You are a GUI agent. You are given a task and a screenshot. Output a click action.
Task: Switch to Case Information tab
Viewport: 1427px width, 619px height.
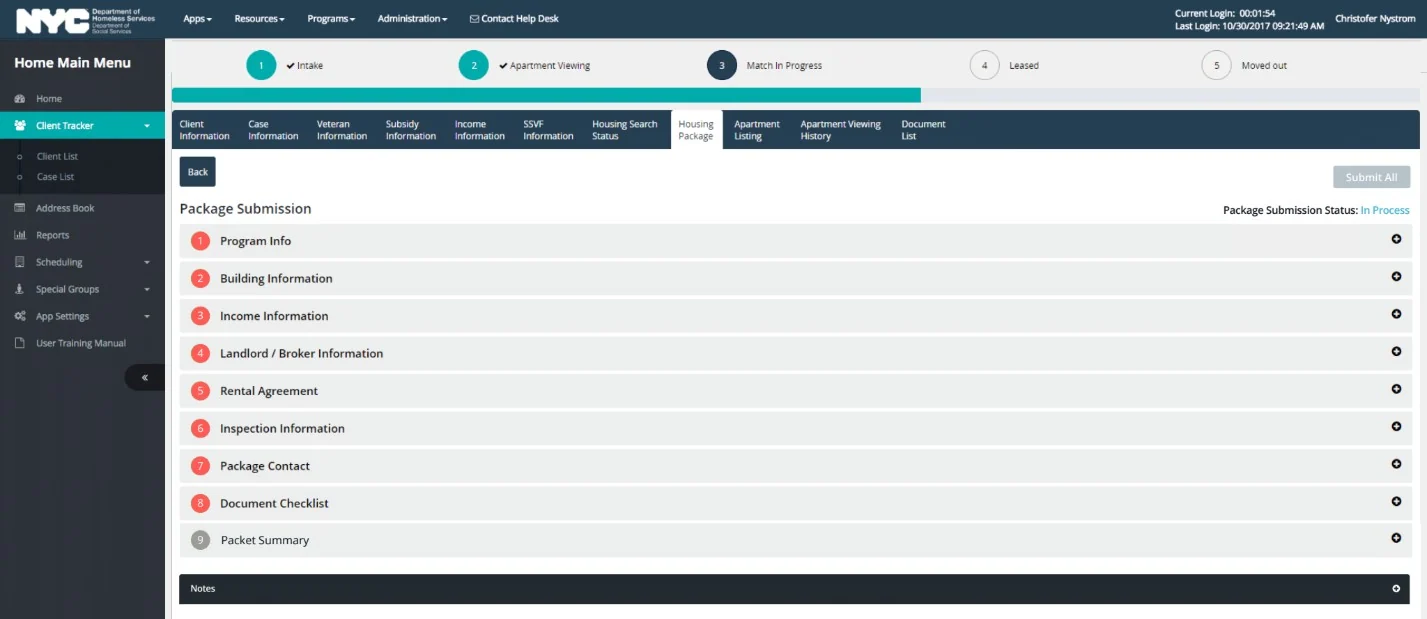[273, 130]
